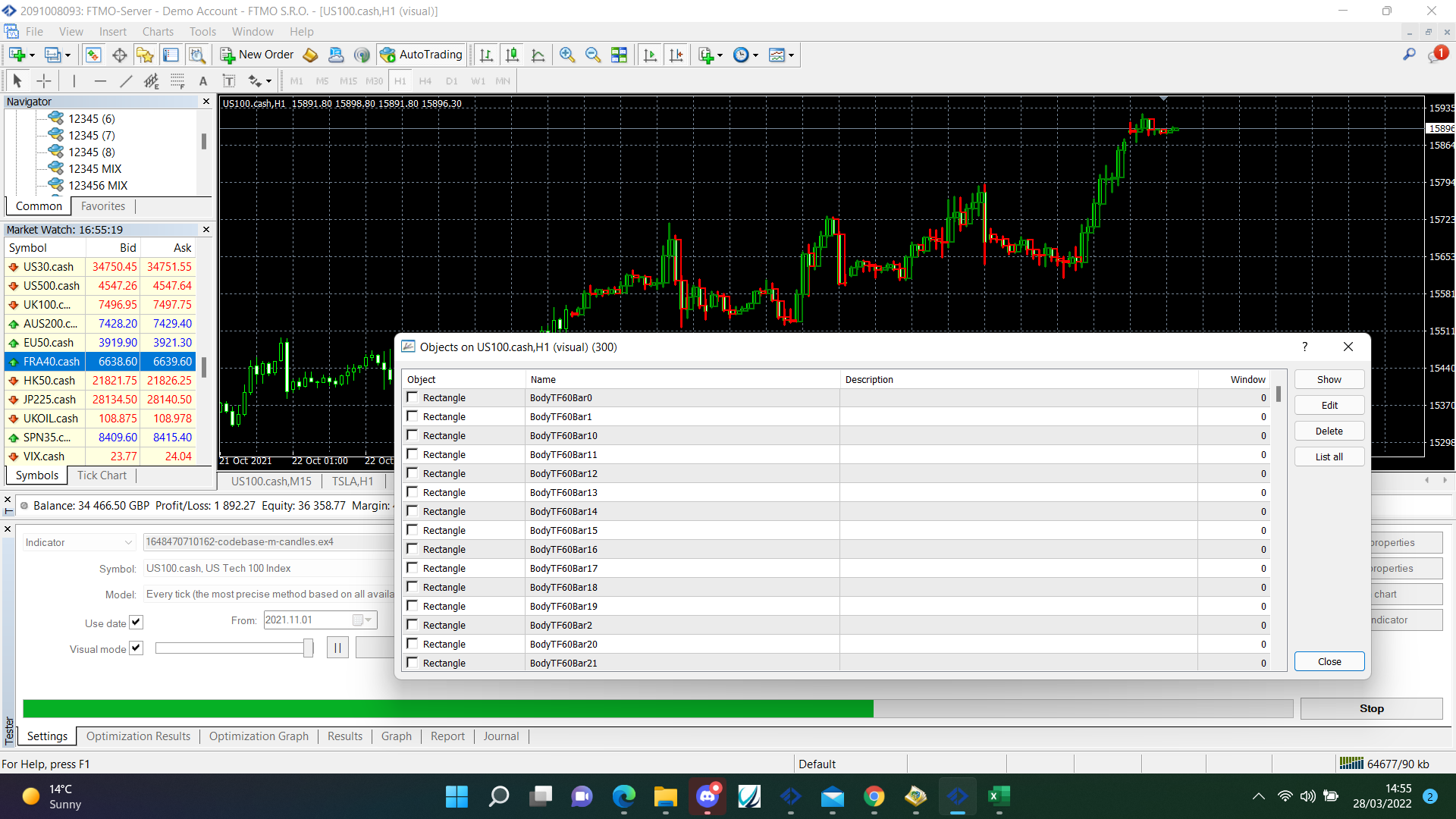This screenshot has width=1456, height=819.
Task: Uncheck the Use date checkbox
Action: click(136, 623)
